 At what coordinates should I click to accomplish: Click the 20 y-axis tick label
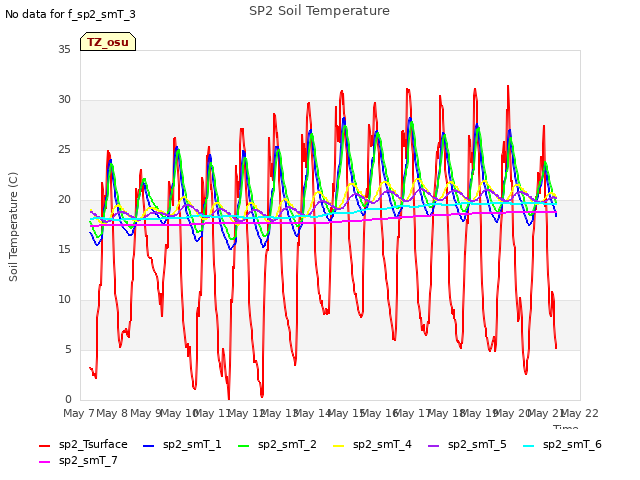64,200
